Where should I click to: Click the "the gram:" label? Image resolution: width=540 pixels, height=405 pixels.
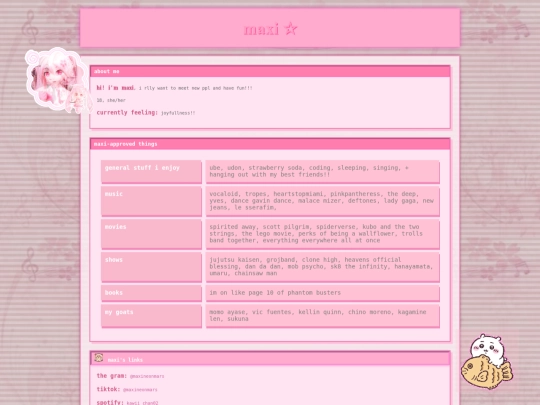[x=112, y=376]
